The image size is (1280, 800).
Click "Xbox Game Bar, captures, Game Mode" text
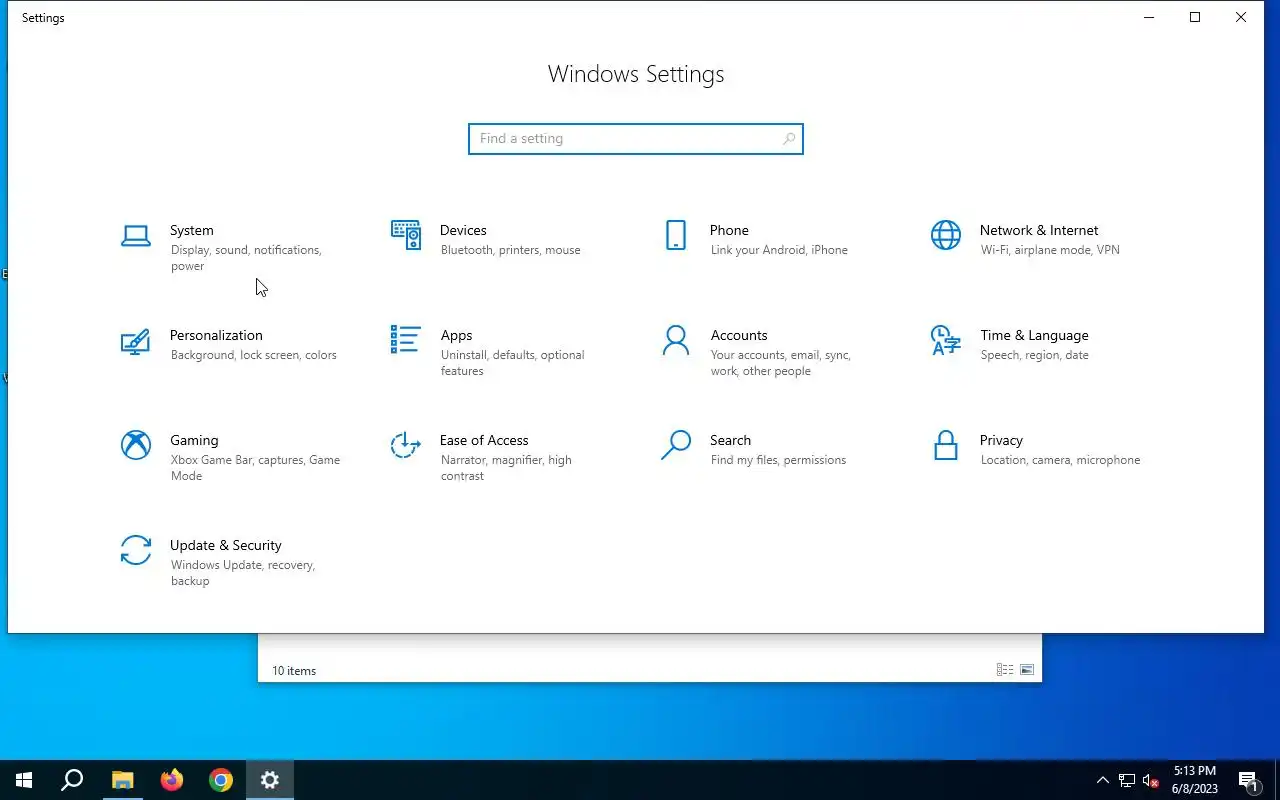click(x=256, y=468)
